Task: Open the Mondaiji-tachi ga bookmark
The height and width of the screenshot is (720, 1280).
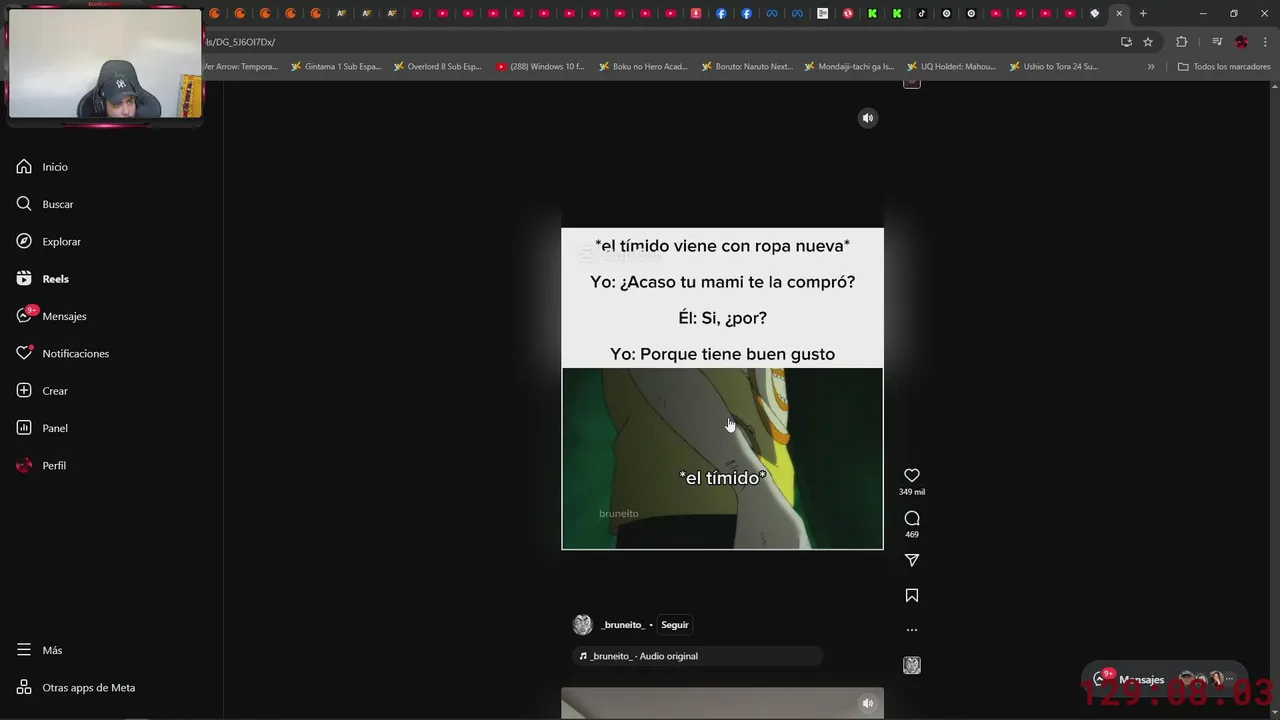Action: 849,67
